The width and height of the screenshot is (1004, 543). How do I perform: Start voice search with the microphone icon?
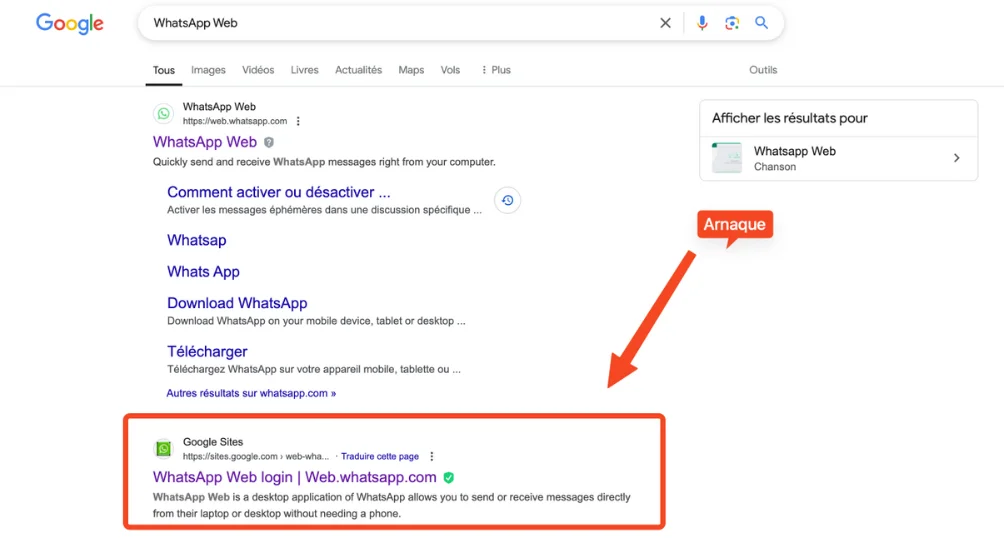702,23
